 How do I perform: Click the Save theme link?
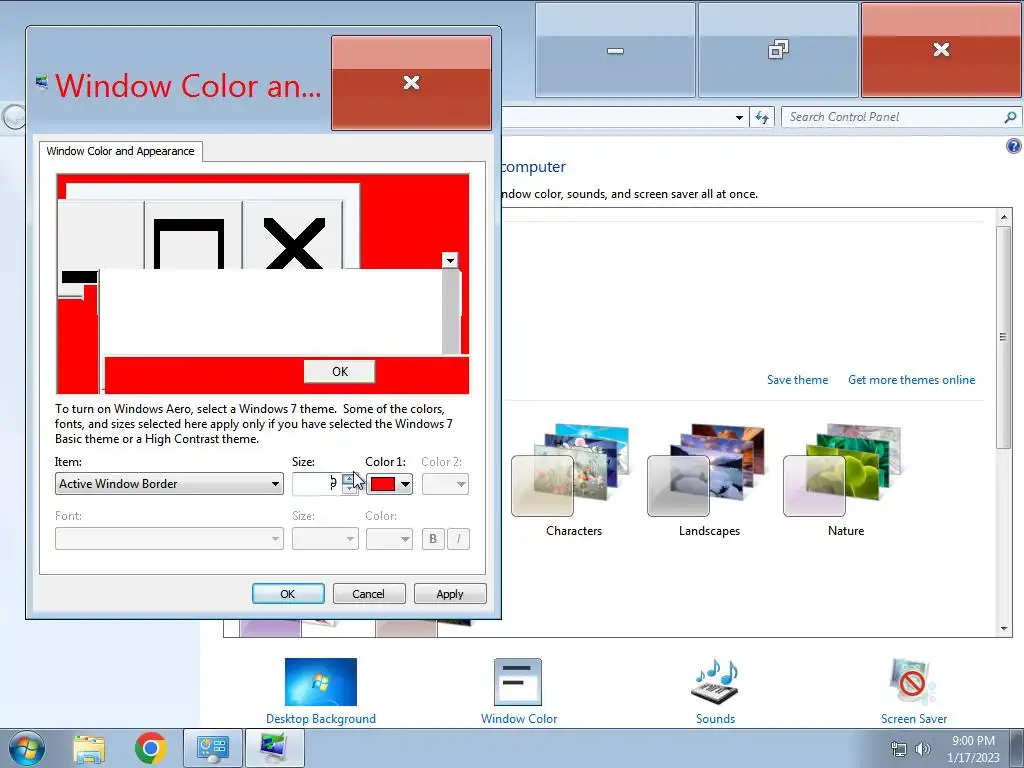coord(797,379)
